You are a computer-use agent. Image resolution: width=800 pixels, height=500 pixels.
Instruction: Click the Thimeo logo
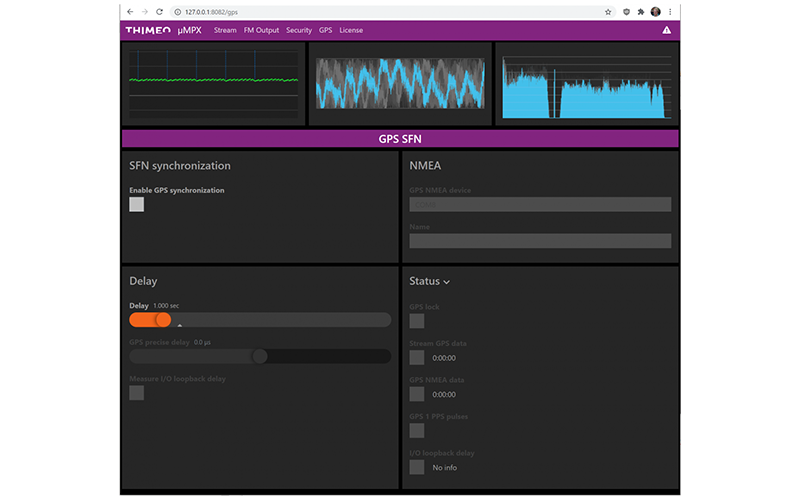click(147, 30)
